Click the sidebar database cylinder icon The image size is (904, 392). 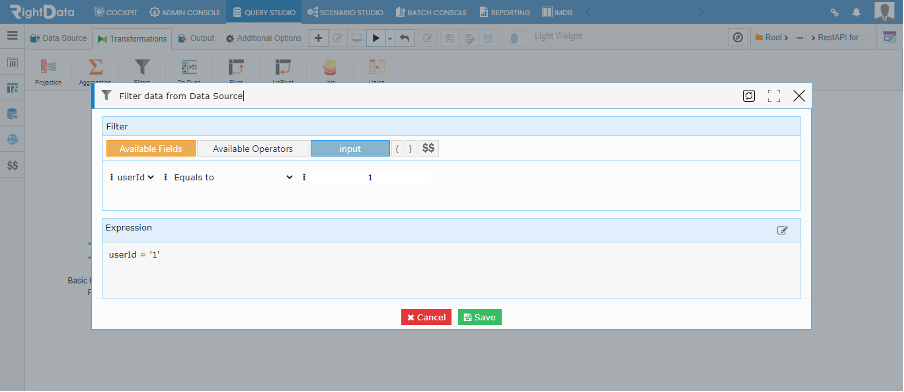point(12,114)
